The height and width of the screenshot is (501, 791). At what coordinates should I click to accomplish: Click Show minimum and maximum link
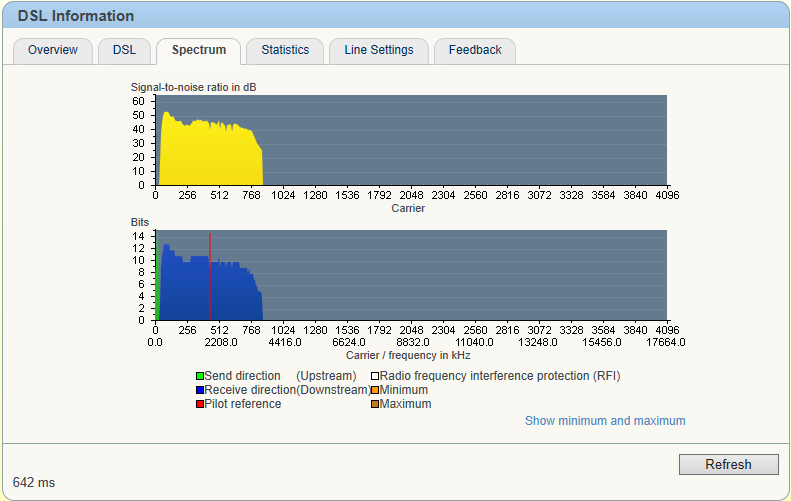(x=605, y=421)
